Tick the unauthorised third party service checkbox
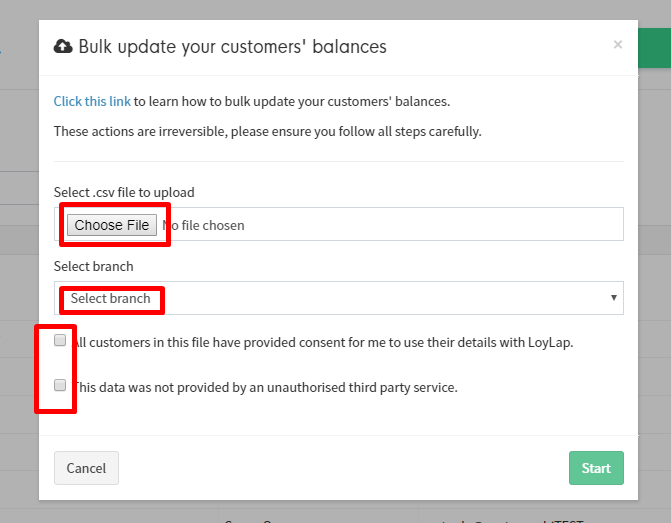671x523 pixels. (60, 385)
